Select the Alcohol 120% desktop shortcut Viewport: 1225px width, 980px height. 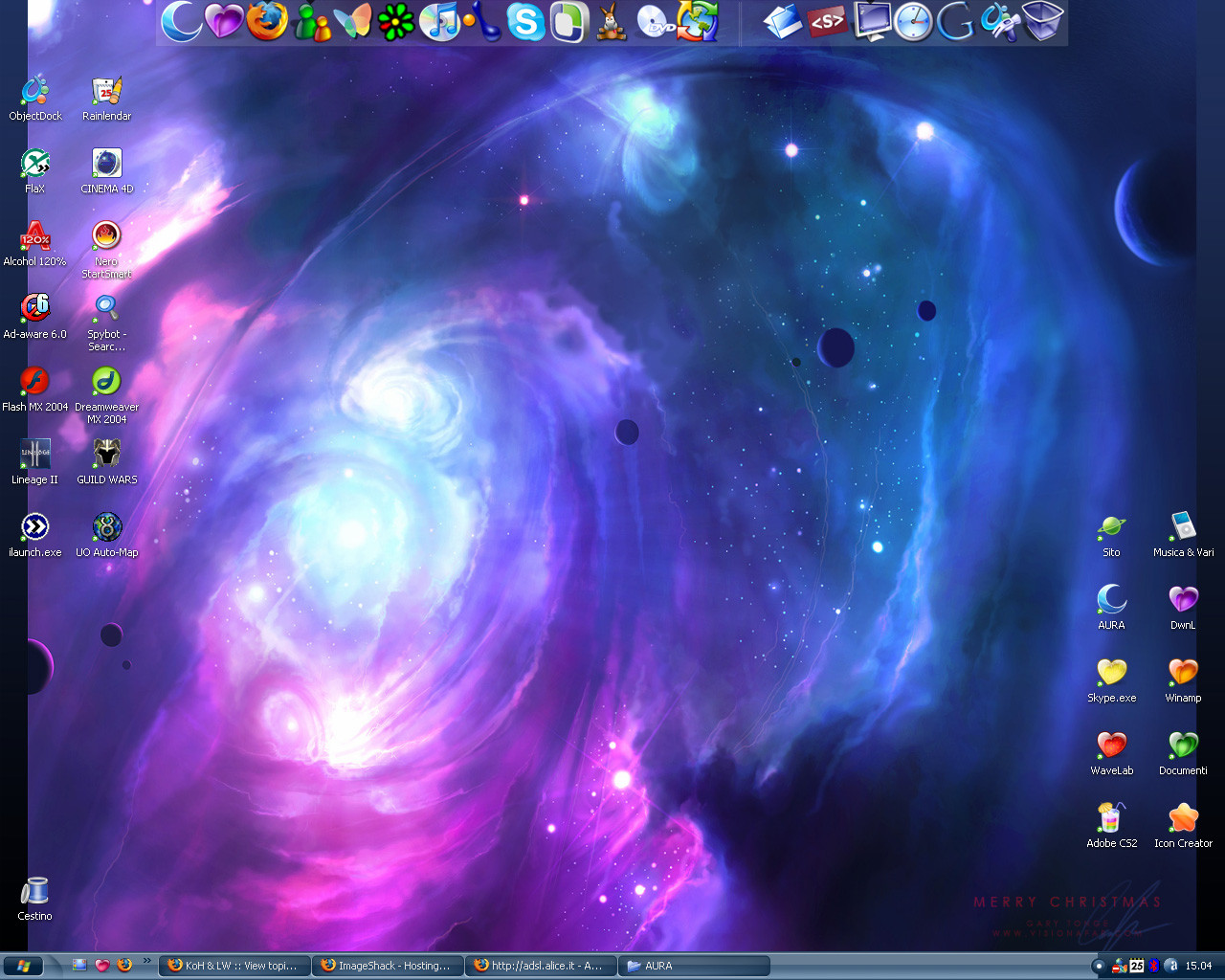(35, 244)
